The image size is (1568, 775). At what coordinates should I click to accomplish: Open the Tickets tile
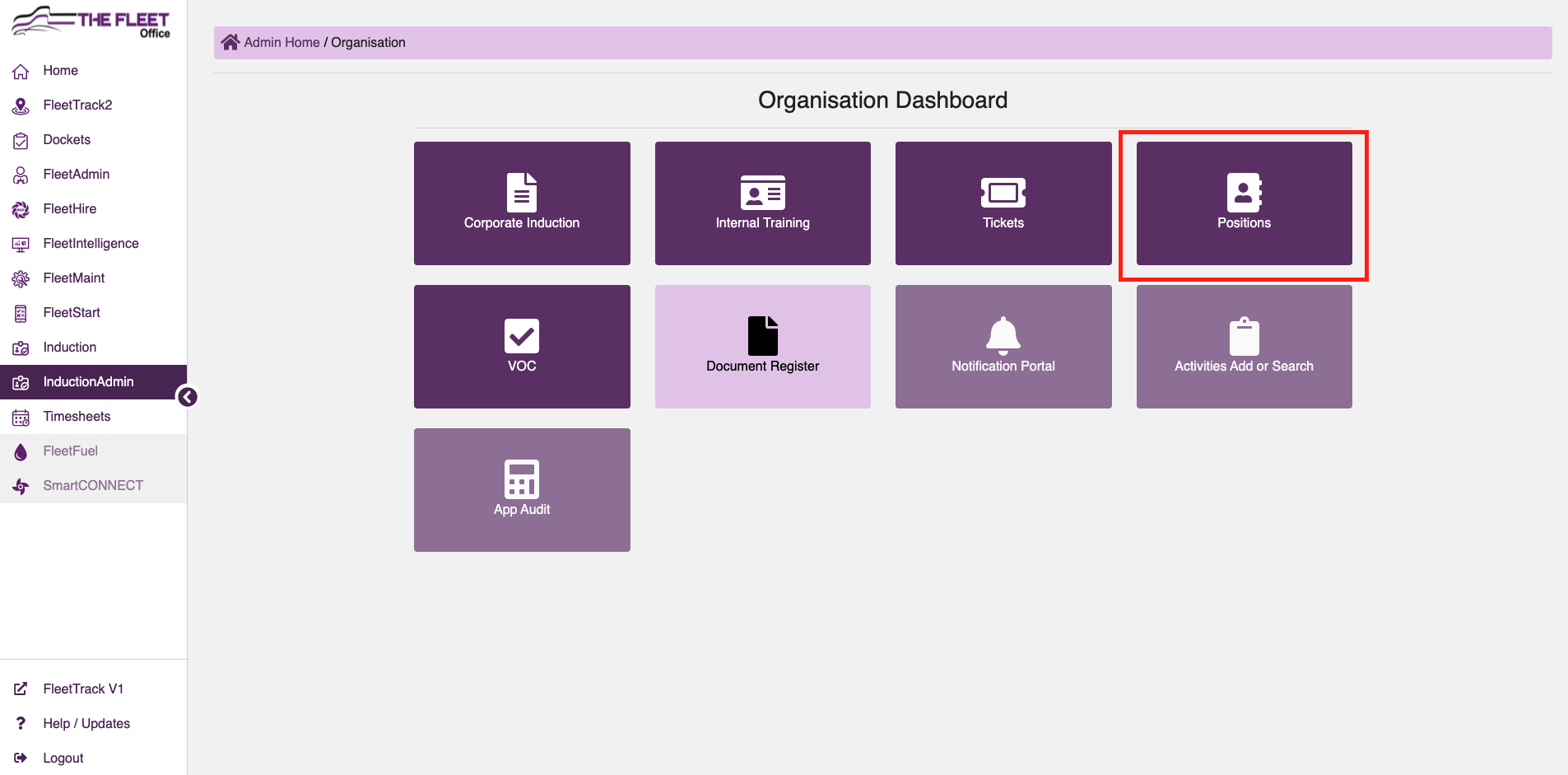tap(1003, 203)
